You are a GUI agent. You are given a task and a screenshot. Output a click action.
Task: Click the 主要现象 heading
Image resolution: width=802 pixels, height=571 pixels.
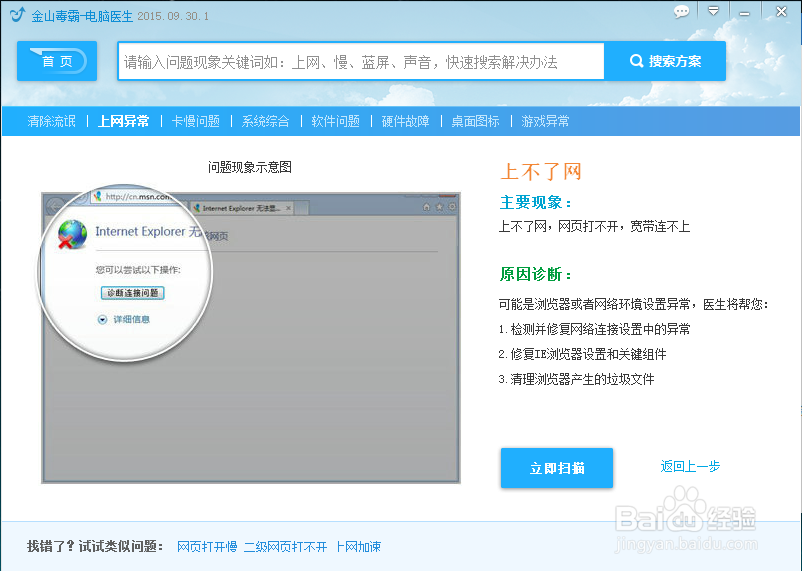pyautogui.click(x=536, y=202)
